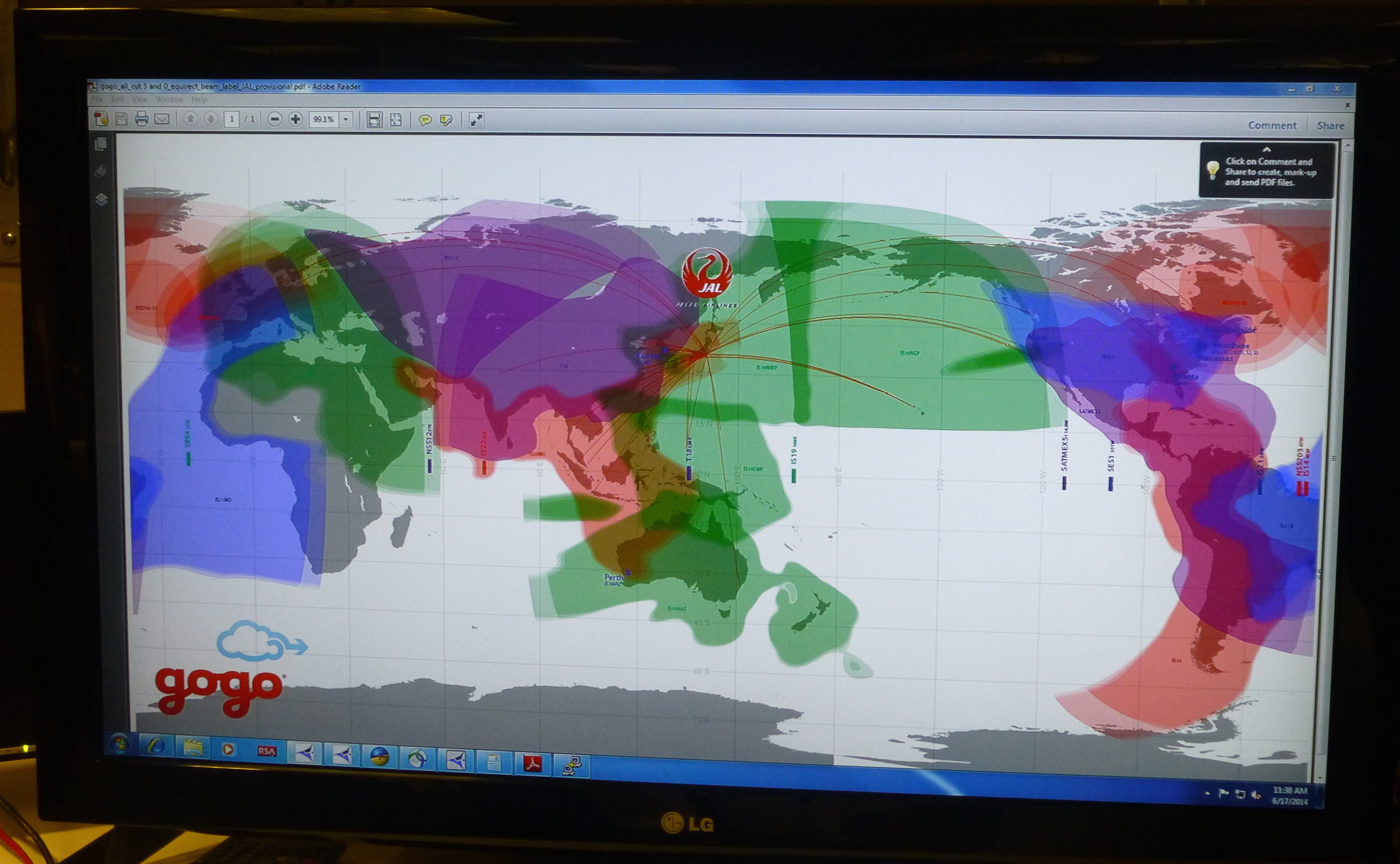Image resolution: width=1400 pixels, height=864 pixels.
Task: Open the Calculator in taskbar
Action: [x=494, y=762]
